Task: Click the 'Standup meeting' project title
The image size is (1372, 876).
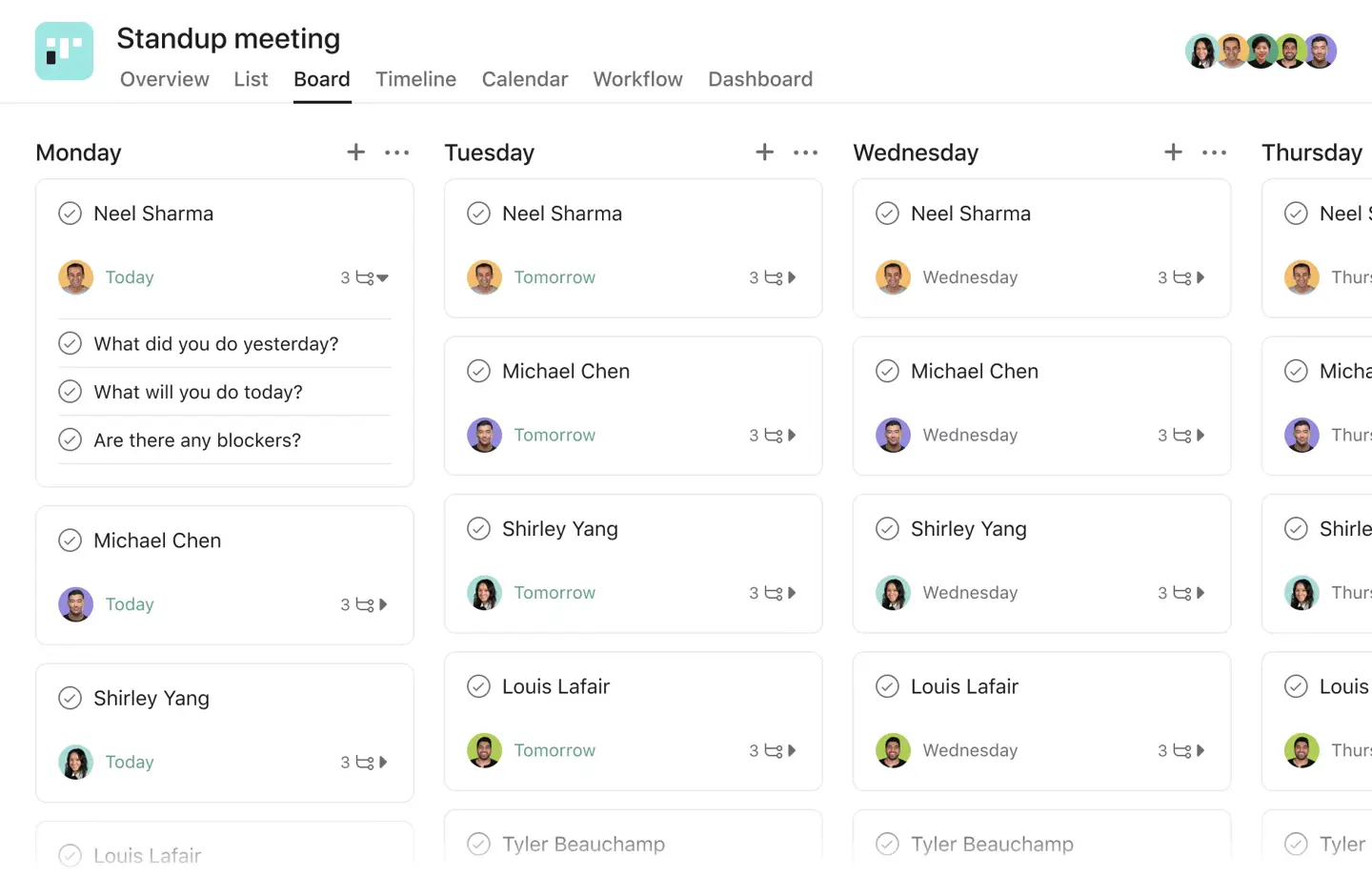Action: coord(228,39)
